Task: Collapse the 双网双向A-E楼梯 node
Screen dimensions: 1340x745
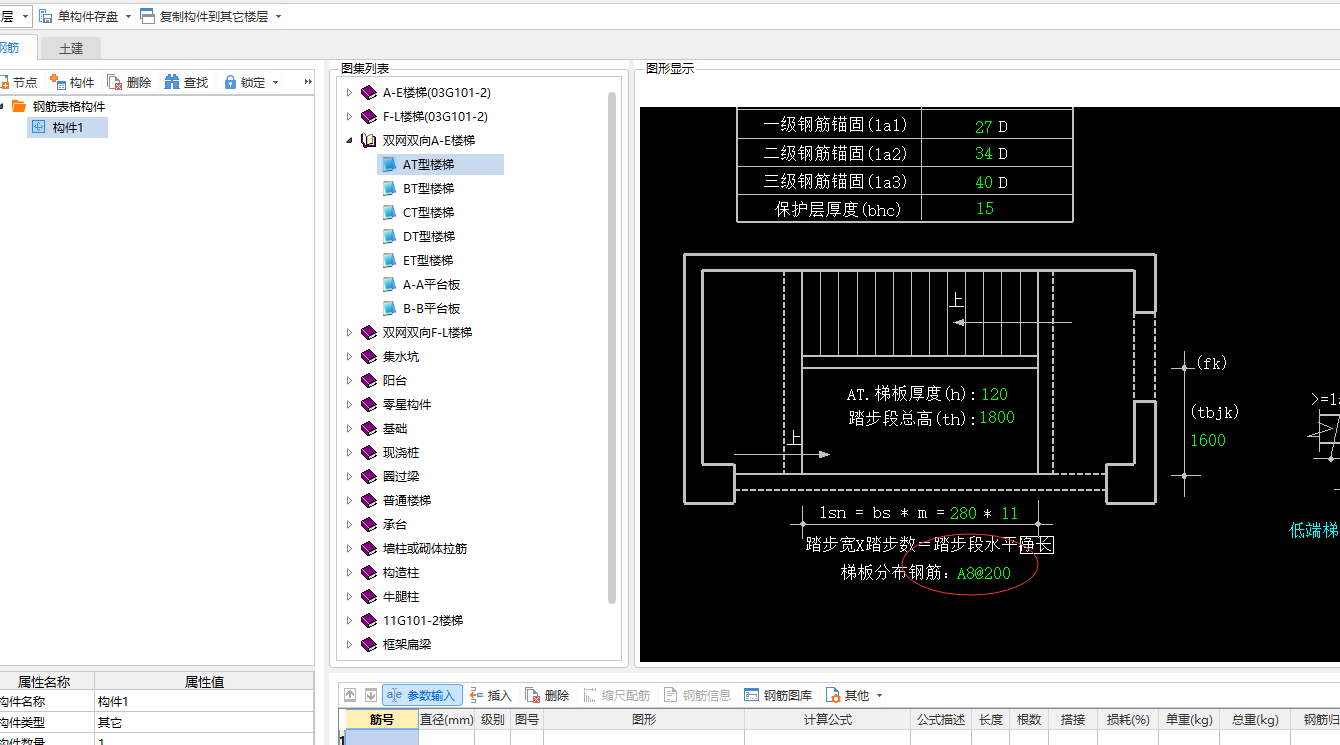Action: coord(349,140)
